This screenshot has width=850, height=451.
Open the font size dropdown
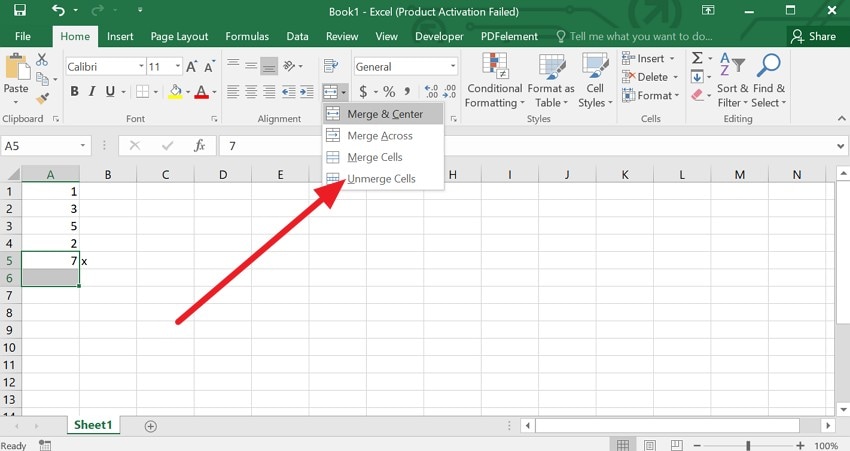[178, 67]
